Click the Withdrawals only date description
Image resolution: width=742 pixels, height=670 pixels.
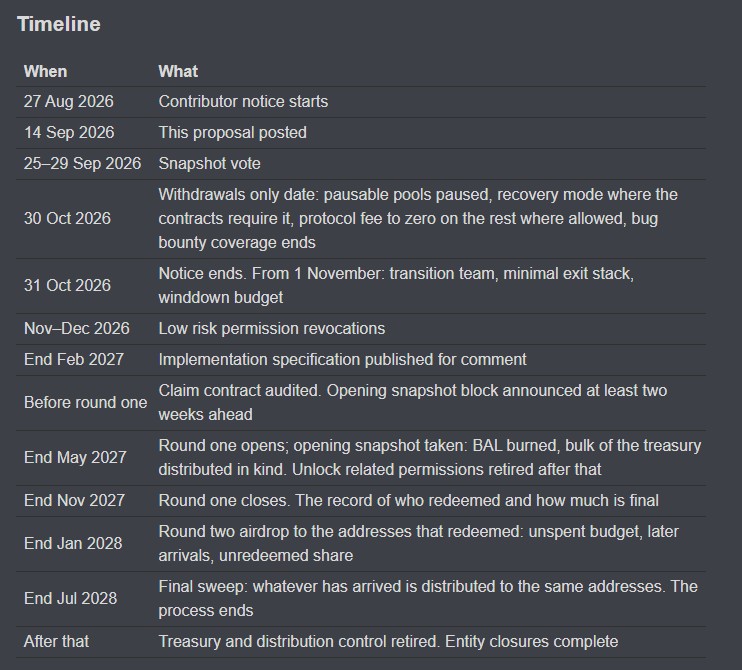tap(418, 219)
